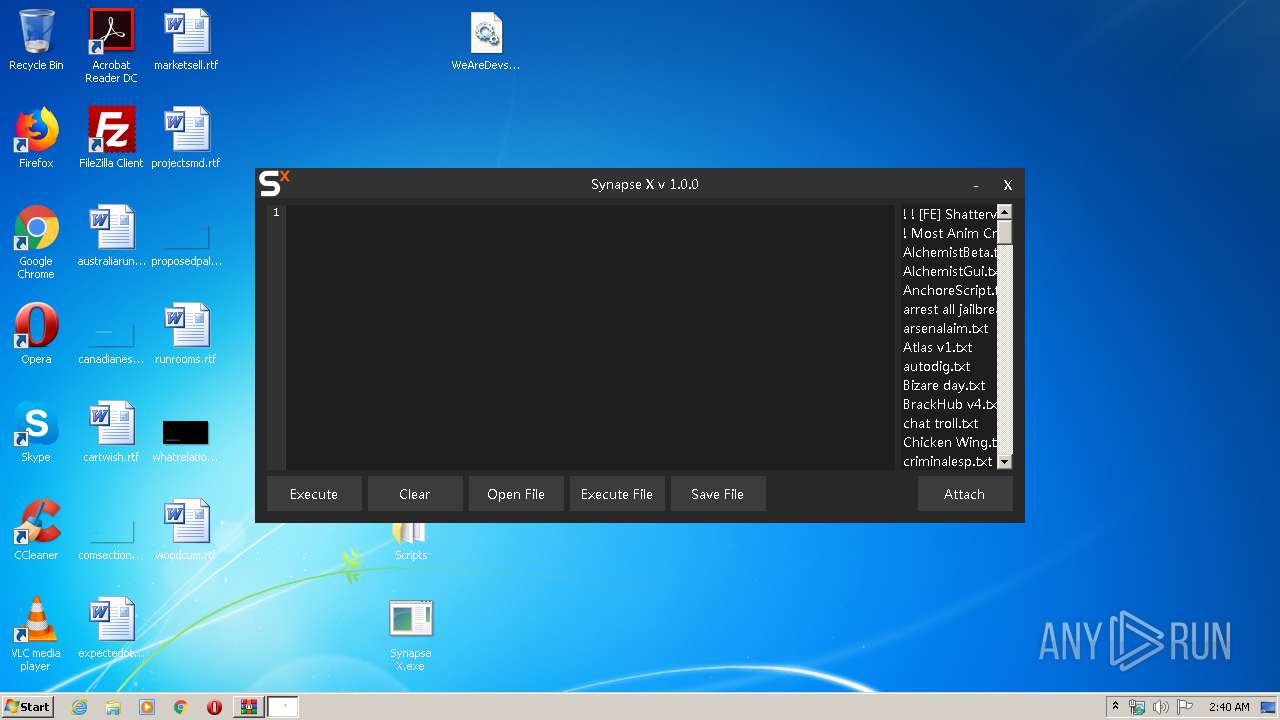The image size is (1280, 720).
Task: Select the arrest all jailbreak script
Action: point(949,309)
